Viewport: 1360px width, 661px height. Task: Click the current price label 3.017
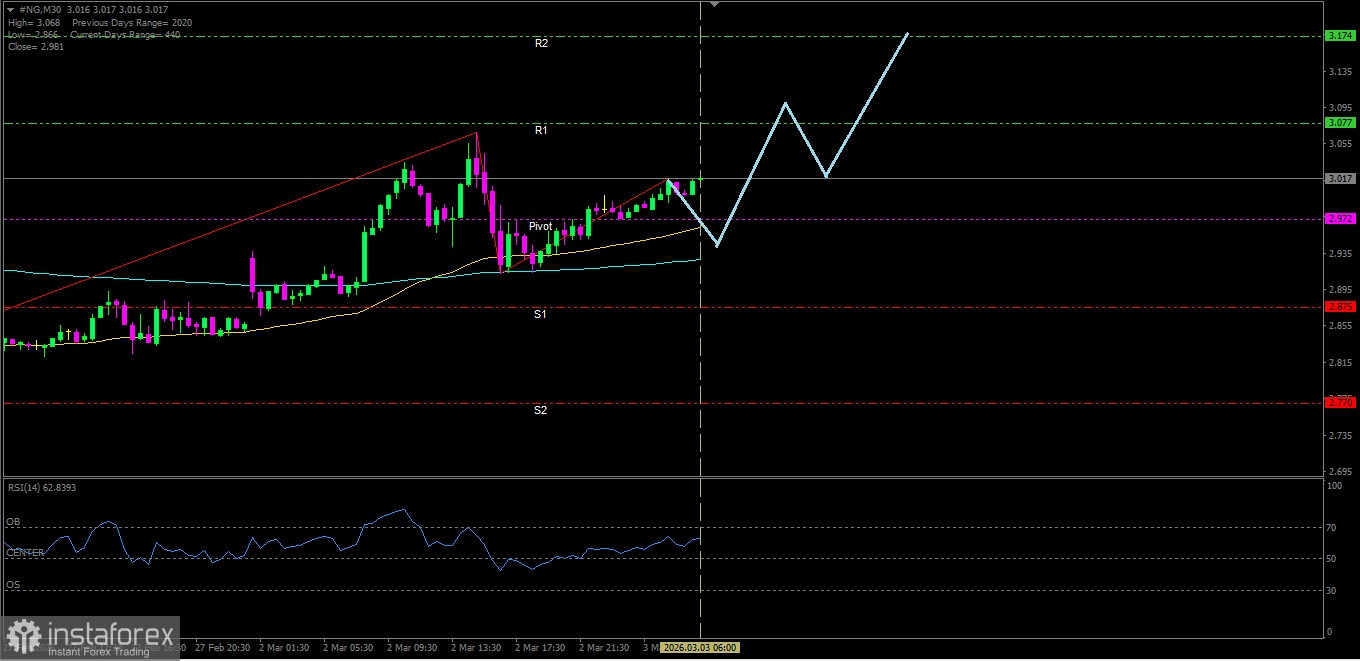coord(1340,179)
